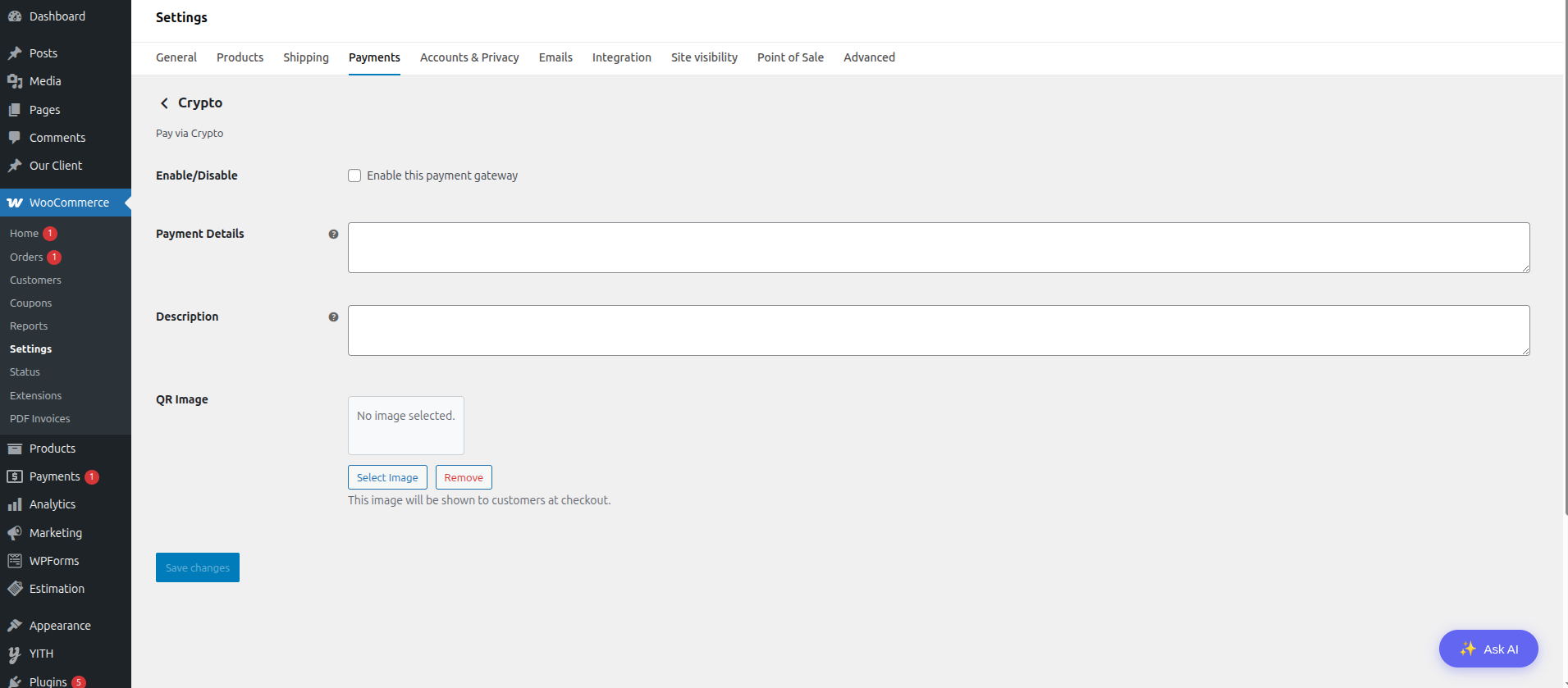Click the Save changes button
The height and width of the screenshot is (688, 1568).
(x=198, y=567)
